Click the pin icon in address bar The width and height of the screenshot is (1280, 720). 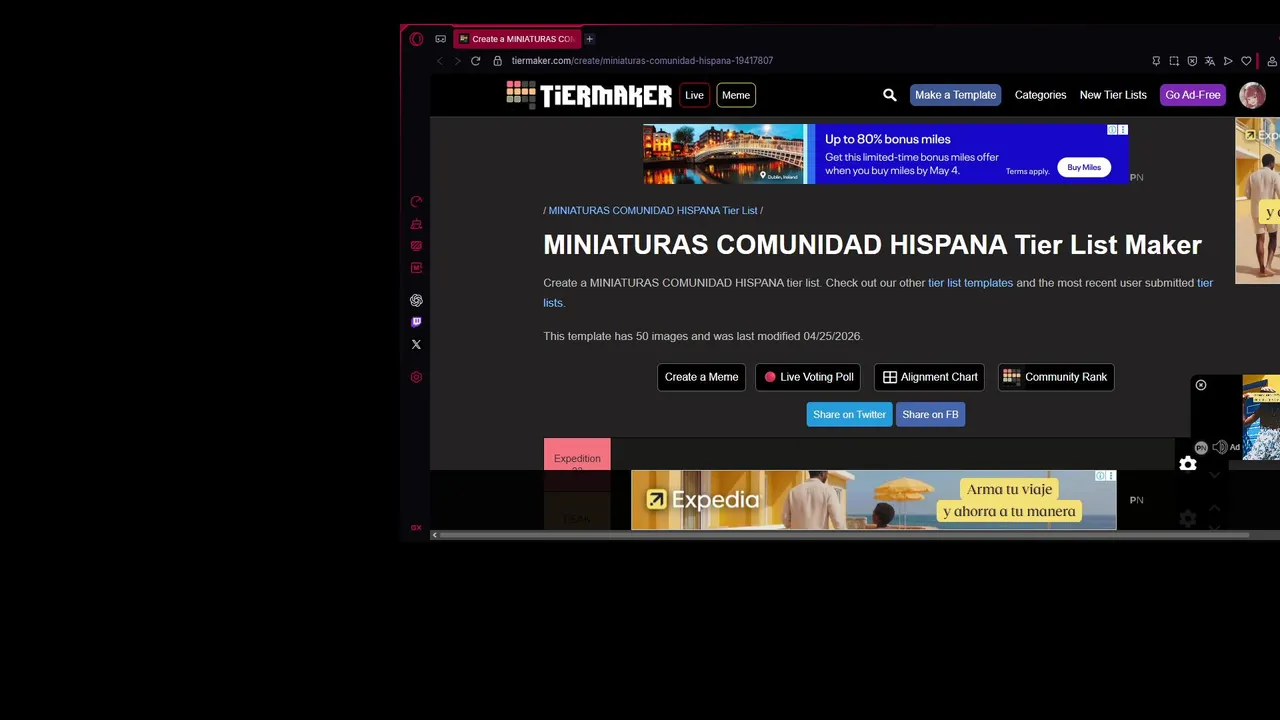1156,61
